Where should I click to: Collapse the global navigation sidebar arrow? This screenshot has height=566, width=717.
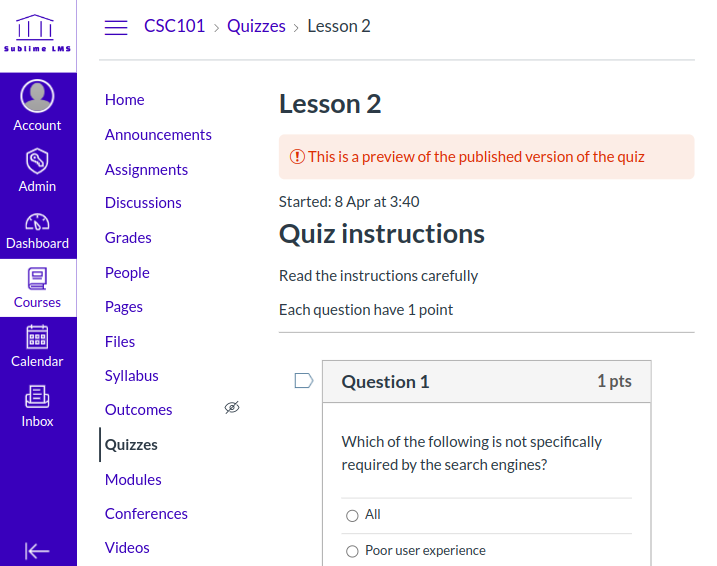[x=37, y=550]
